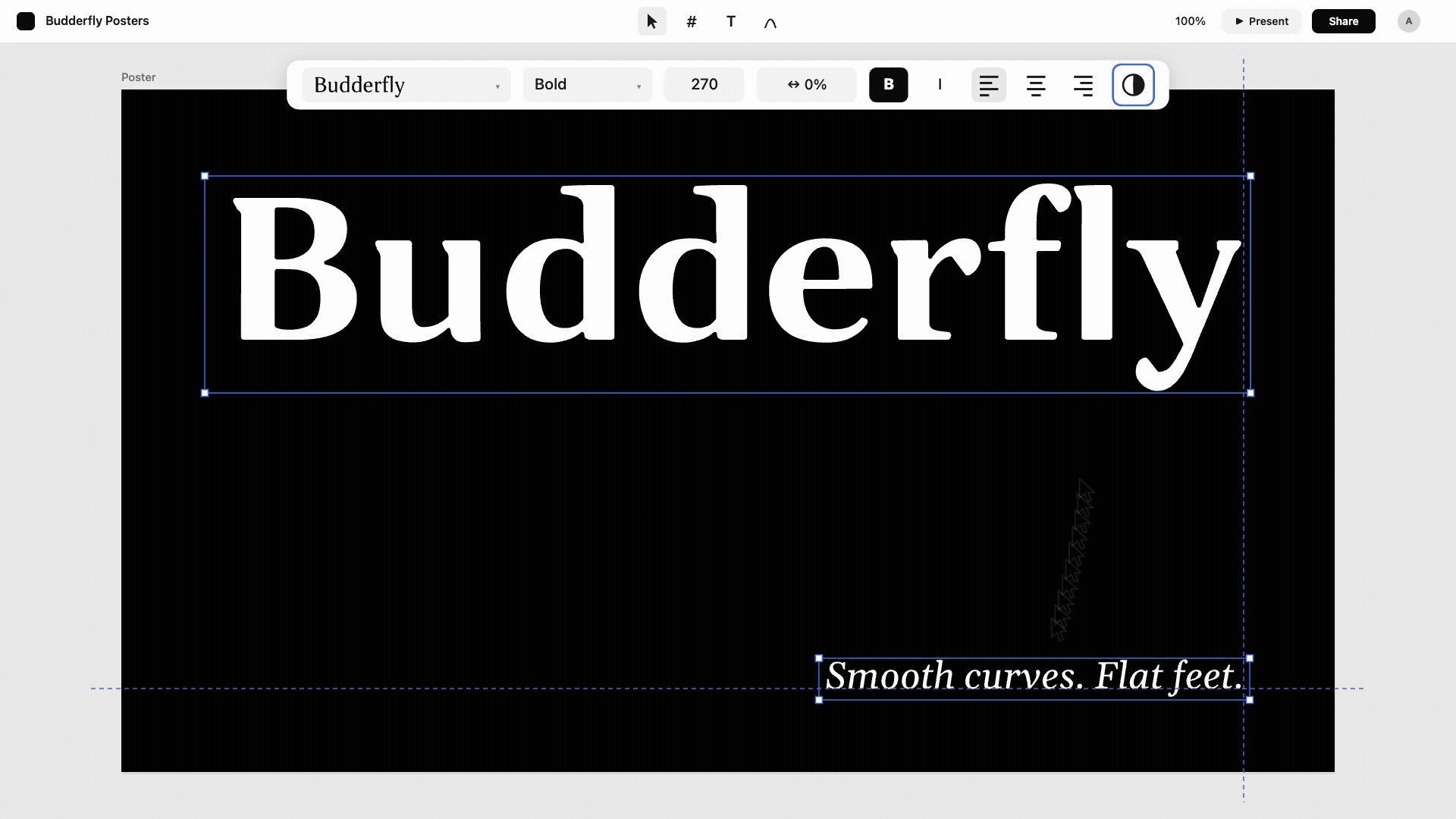The image size is (1456, 819).
Task: Select the Text tool
Action: (x=731, y=21)
